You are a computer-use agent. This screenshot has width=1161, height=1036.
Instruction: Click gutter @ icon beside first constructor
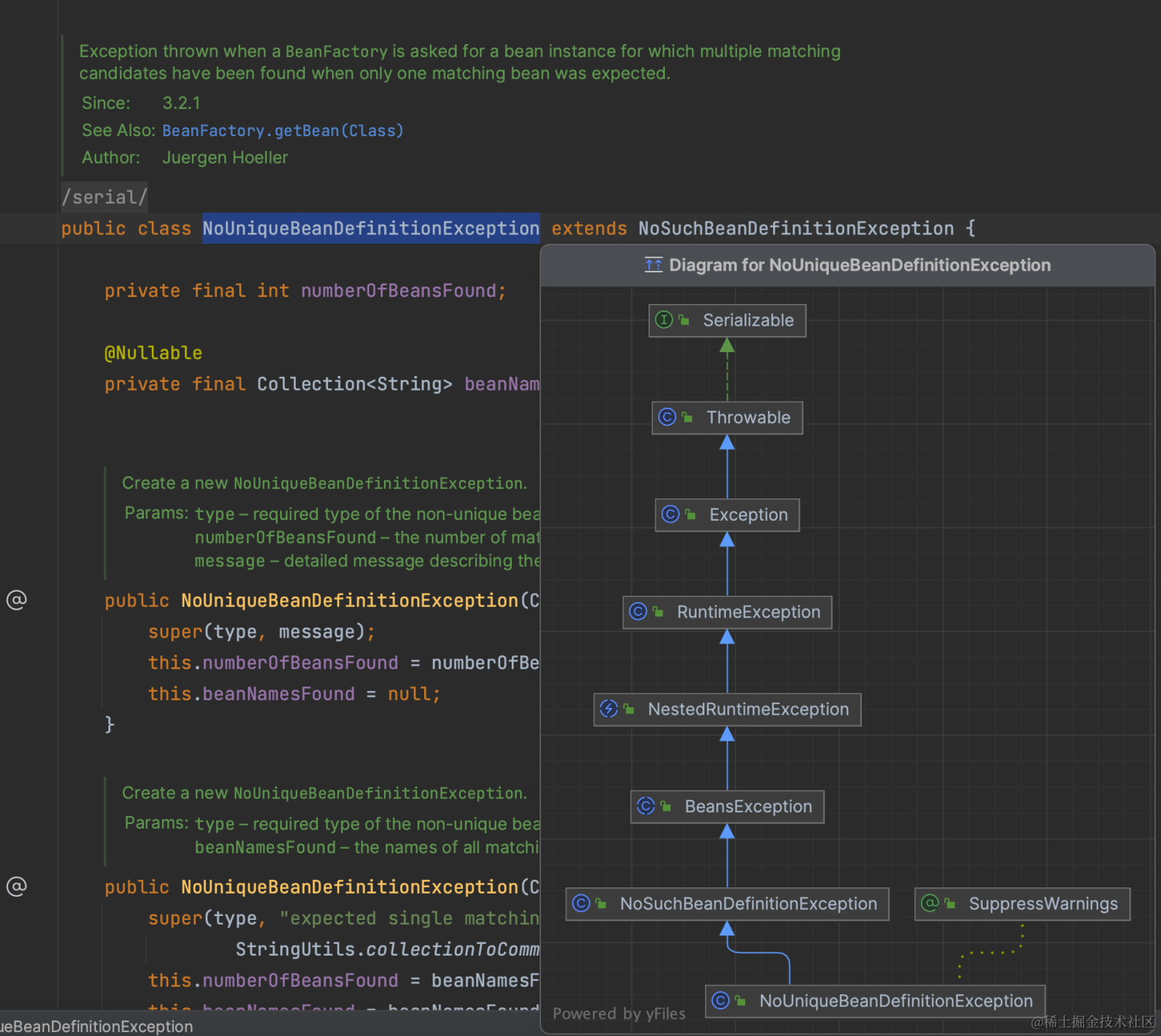(16, 600)
